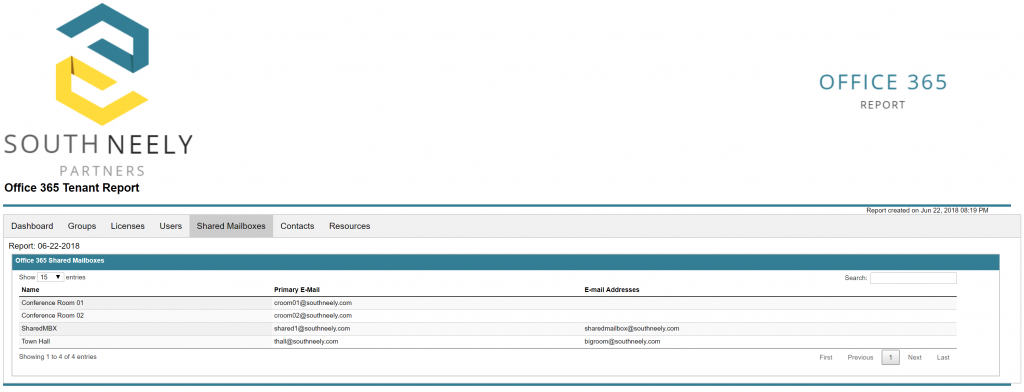
Task: Open the Contacts tab
Action: [x=297, y=226]
